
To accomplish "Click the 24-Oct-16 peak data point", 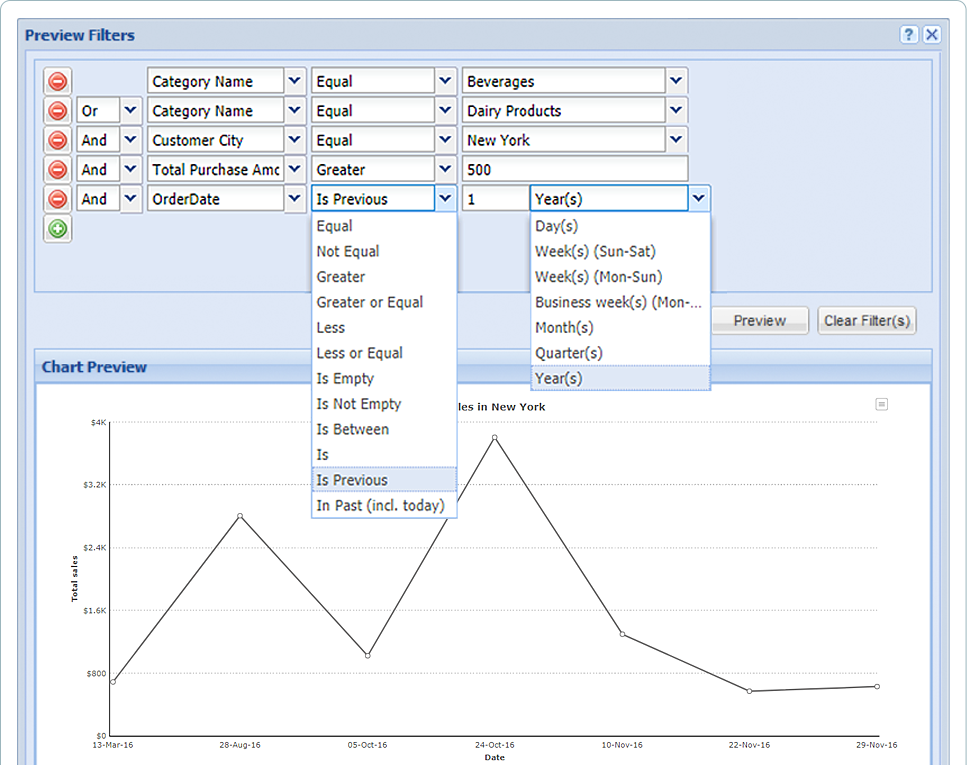I will pyautogui.click(x=495, y=437).
